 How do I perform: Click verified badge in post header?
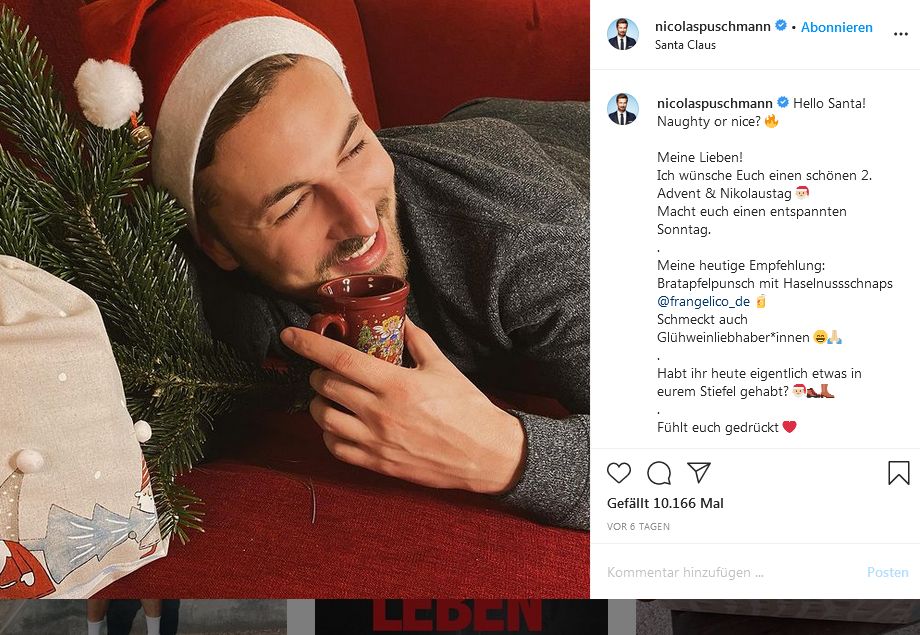pos(781,27)
